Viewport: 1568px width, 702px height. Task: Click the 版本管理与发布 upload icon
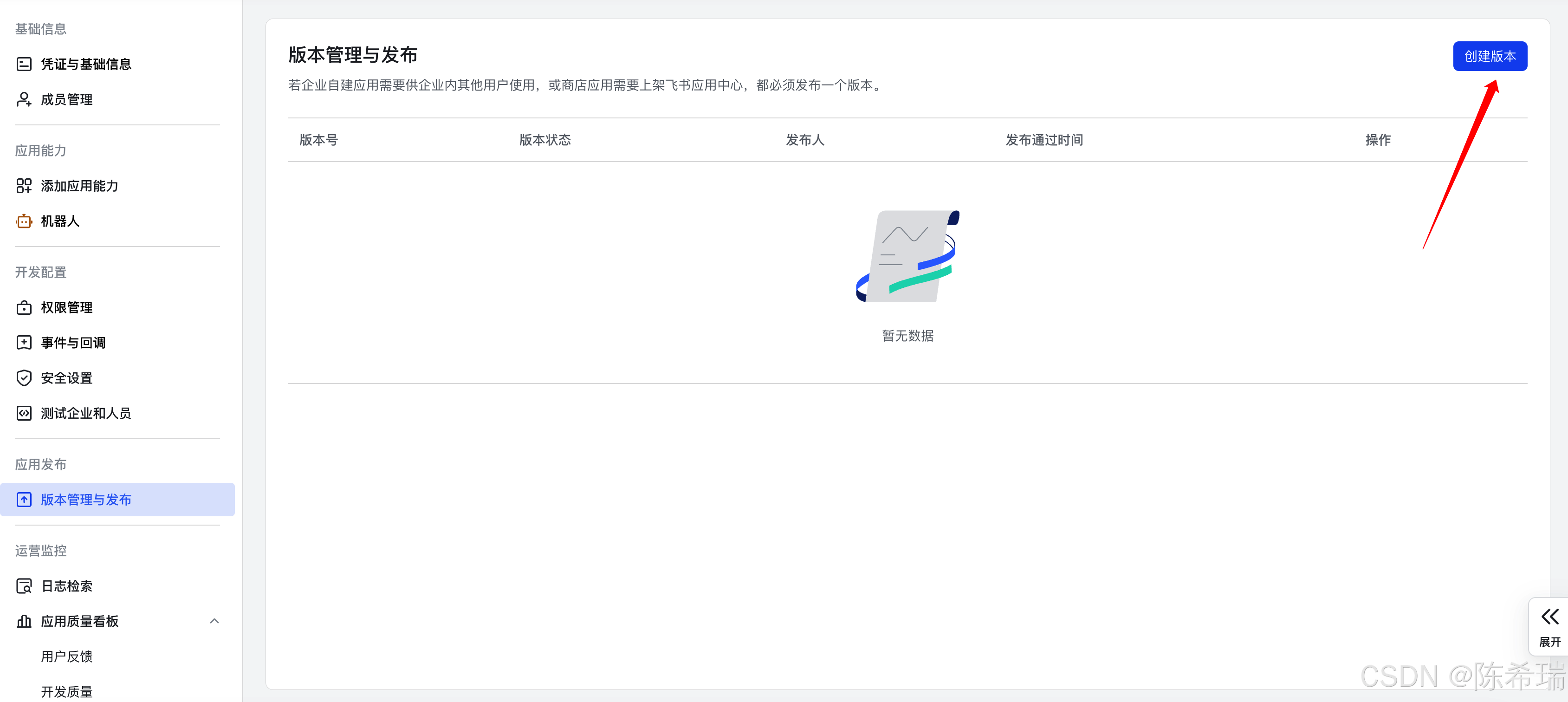[x=24, y=499]
